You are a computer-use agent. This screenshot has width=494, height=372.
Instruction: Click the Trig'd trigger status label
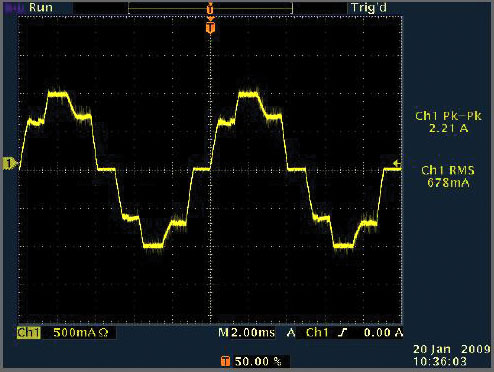coord(369,7)
